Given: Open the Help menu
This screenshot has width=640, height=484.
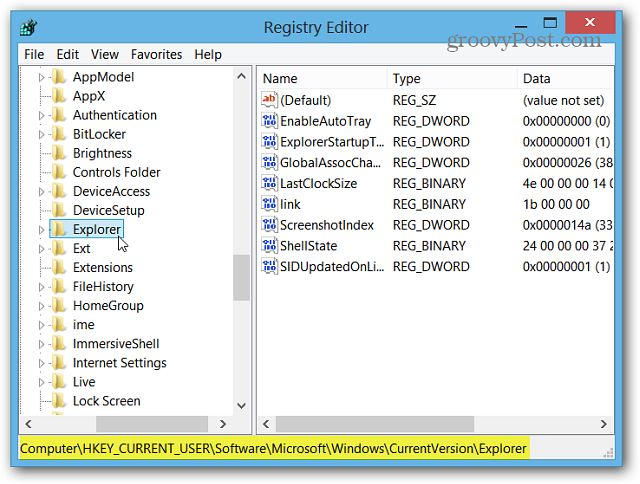Looking at the screenshot, I should pyautogui.click(x=208, y=54).
